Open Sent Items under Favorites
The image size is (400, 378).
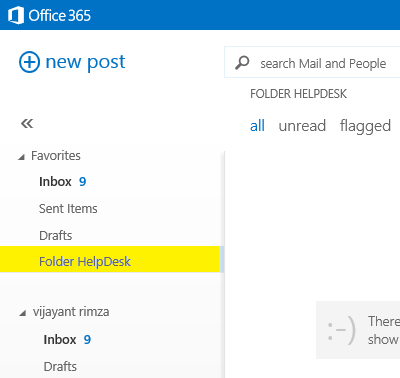point(68,209)
